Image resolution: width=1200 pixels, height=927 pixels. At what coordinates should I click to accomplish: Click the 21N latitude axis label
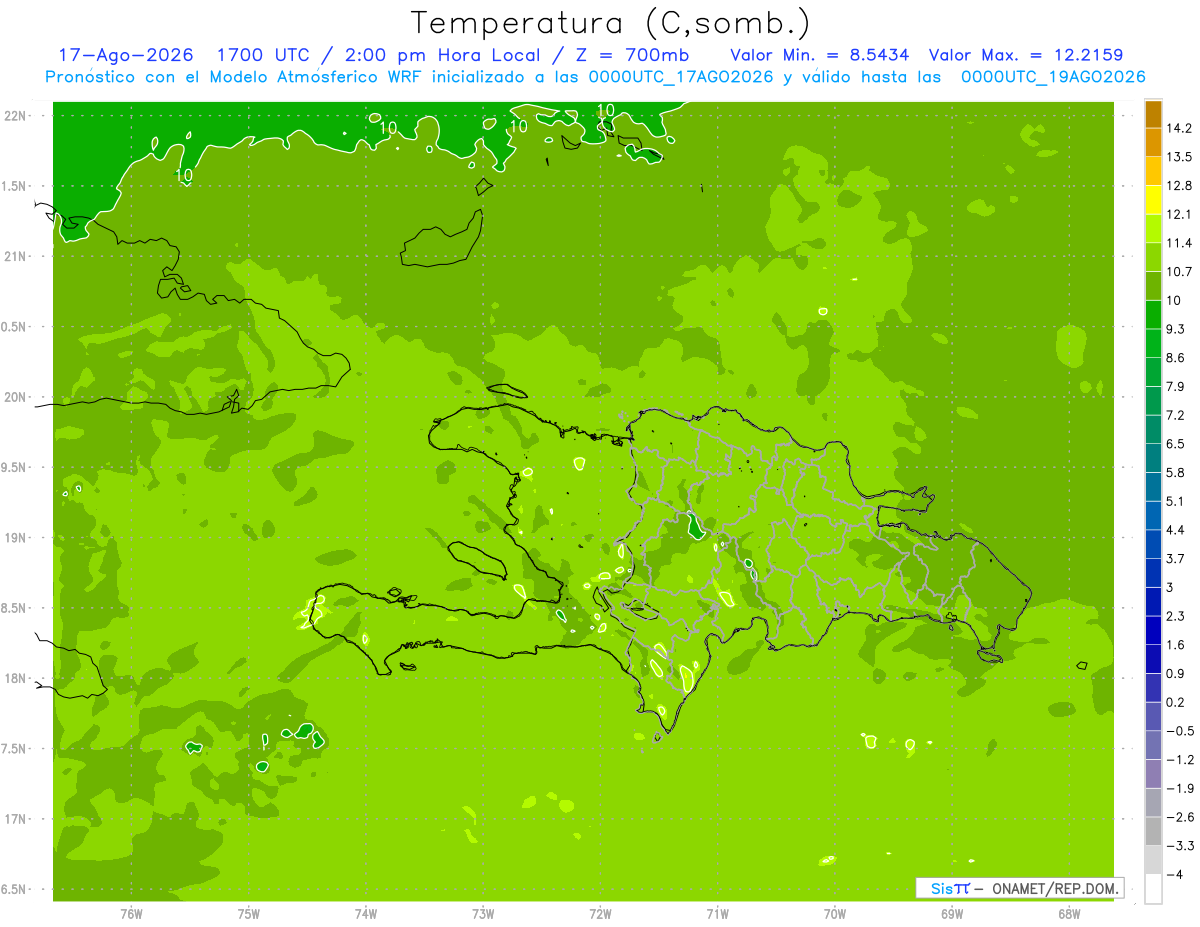16,256
